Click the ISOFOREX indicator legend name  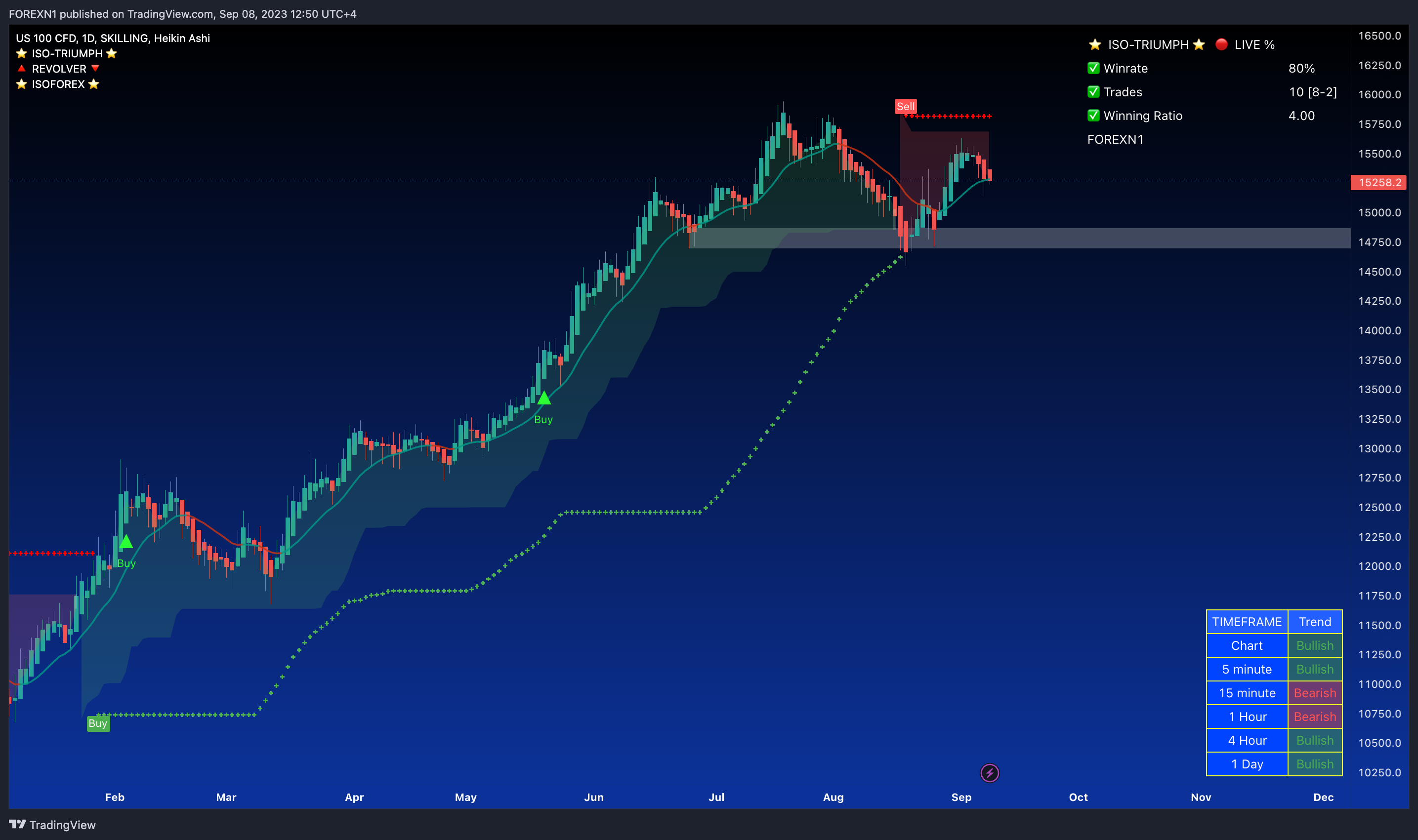tap(58, 84)
